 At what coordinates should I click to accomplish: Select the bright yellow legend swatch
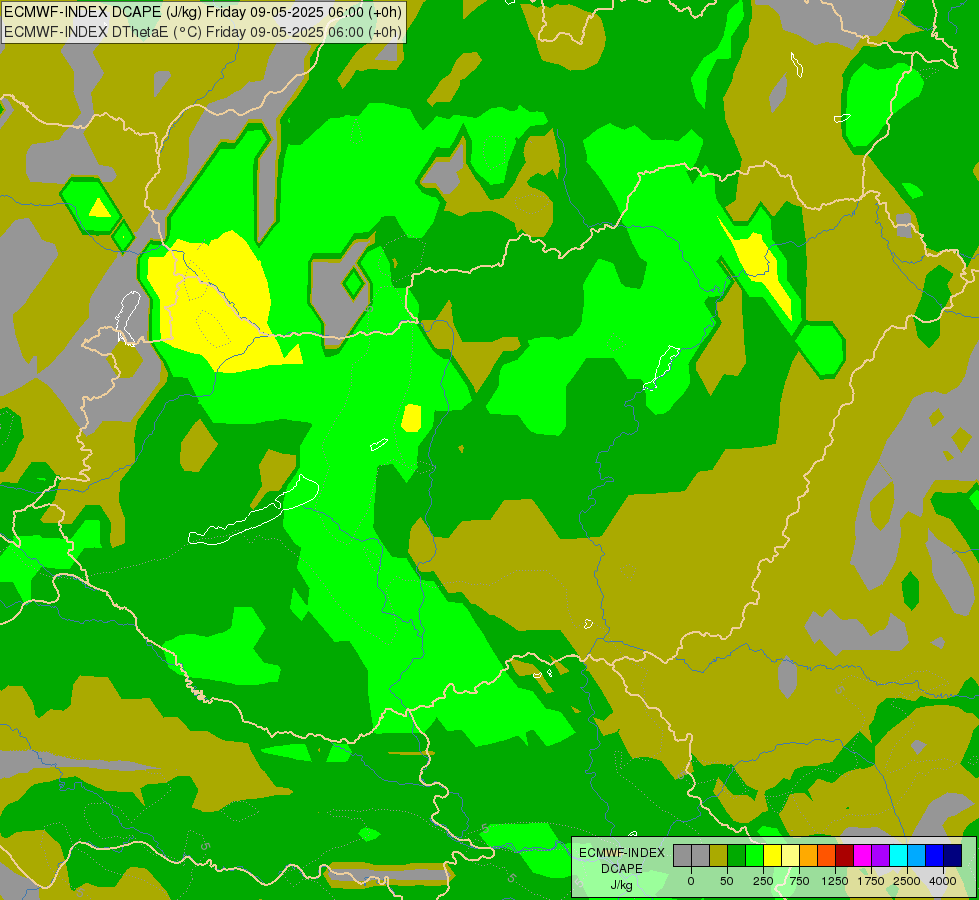(772, 856)
